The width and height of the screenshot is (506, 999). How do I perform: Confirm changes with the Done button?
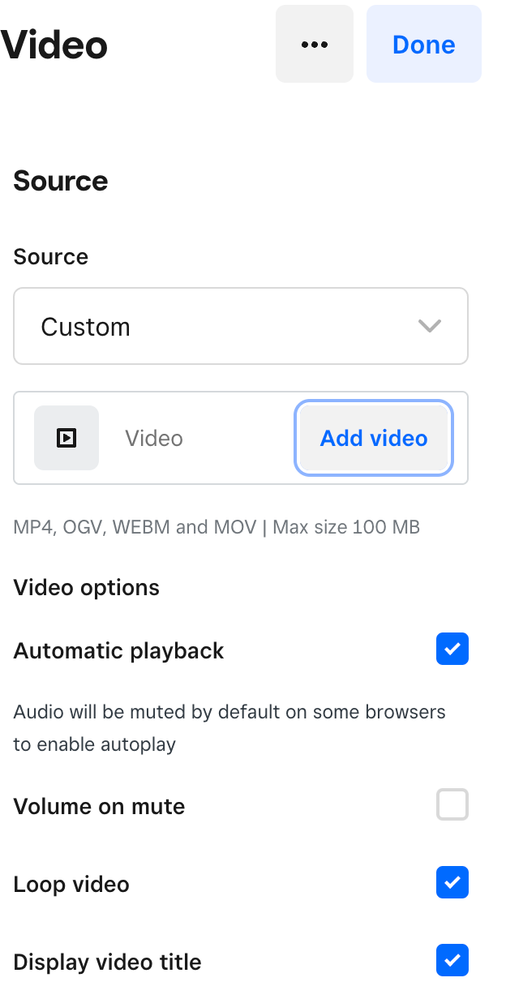coord(424,44)
